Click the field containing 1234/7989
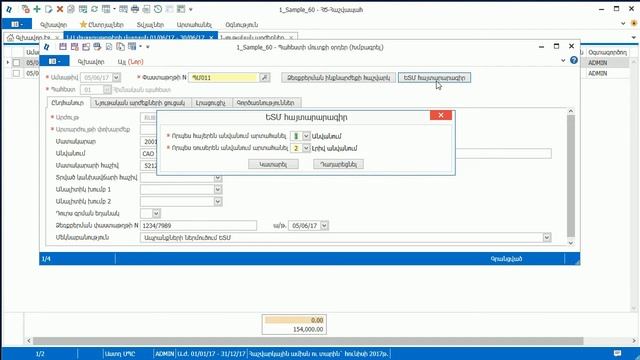The height and width of the screenshot is (360, 640). click(198, 225)
